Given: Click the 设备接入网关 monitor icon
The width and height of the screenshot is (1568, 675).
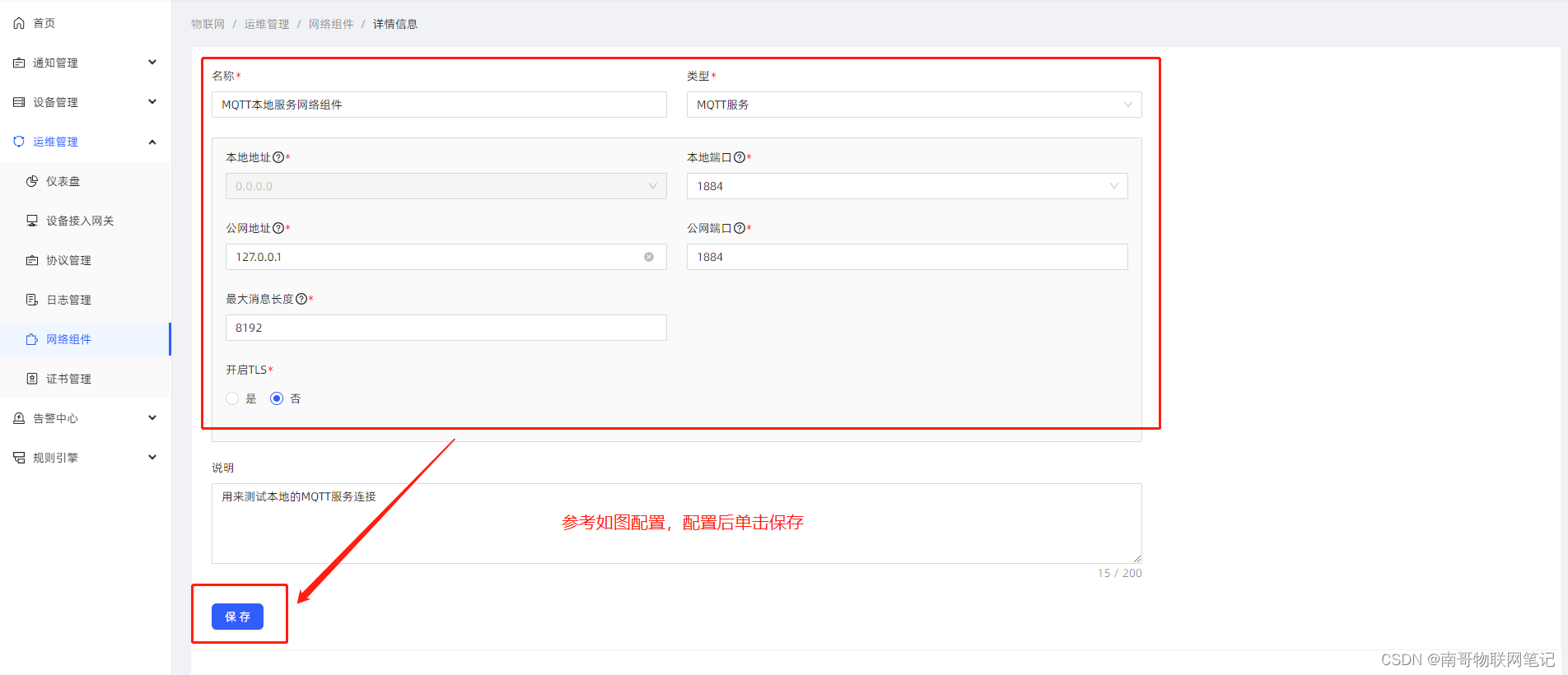Looking at the screenshot, I should point(32,221).
